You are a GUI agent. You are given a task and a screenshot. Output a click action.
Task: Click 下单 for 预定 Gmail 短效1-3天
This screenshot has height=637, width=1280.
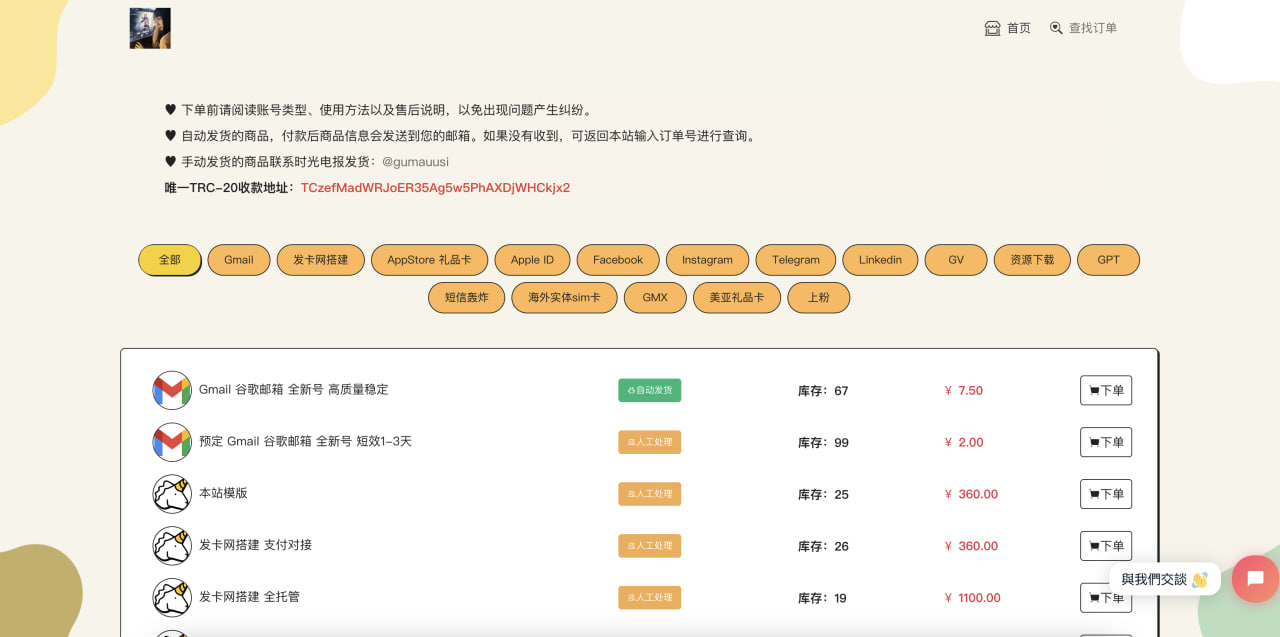tap(1106, 442)
